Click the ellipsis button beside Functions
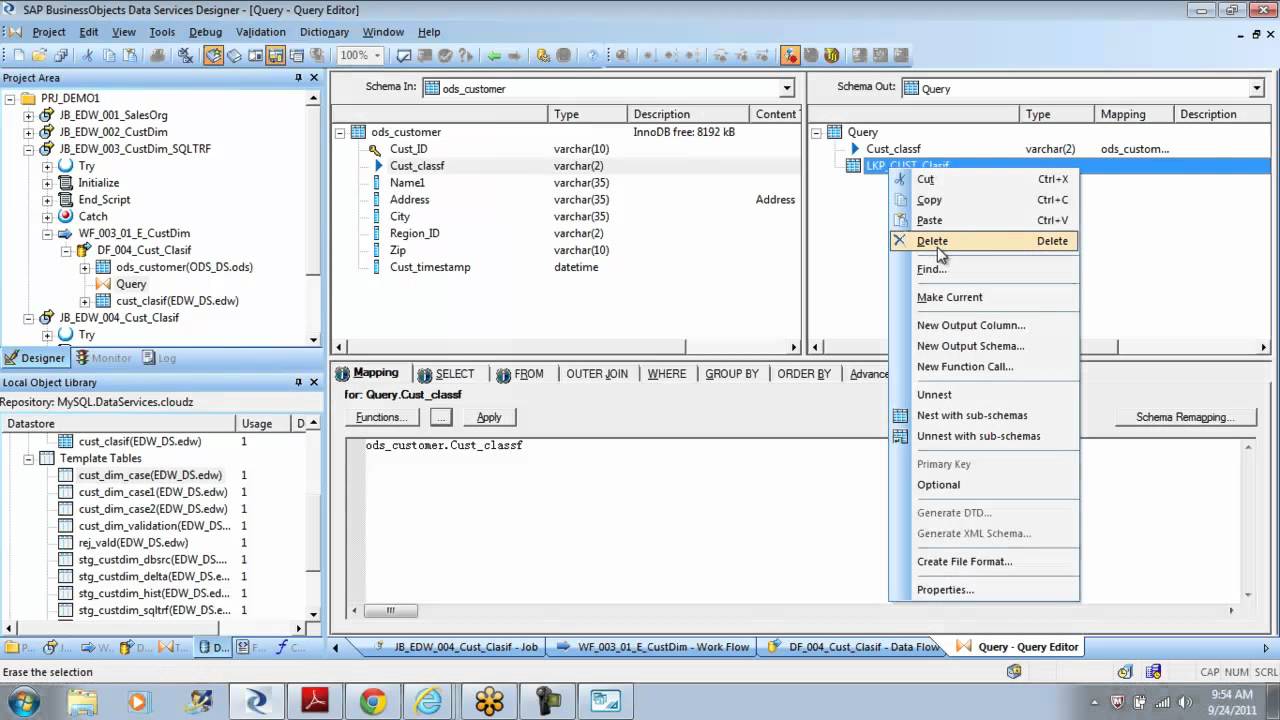 [441, 417]
